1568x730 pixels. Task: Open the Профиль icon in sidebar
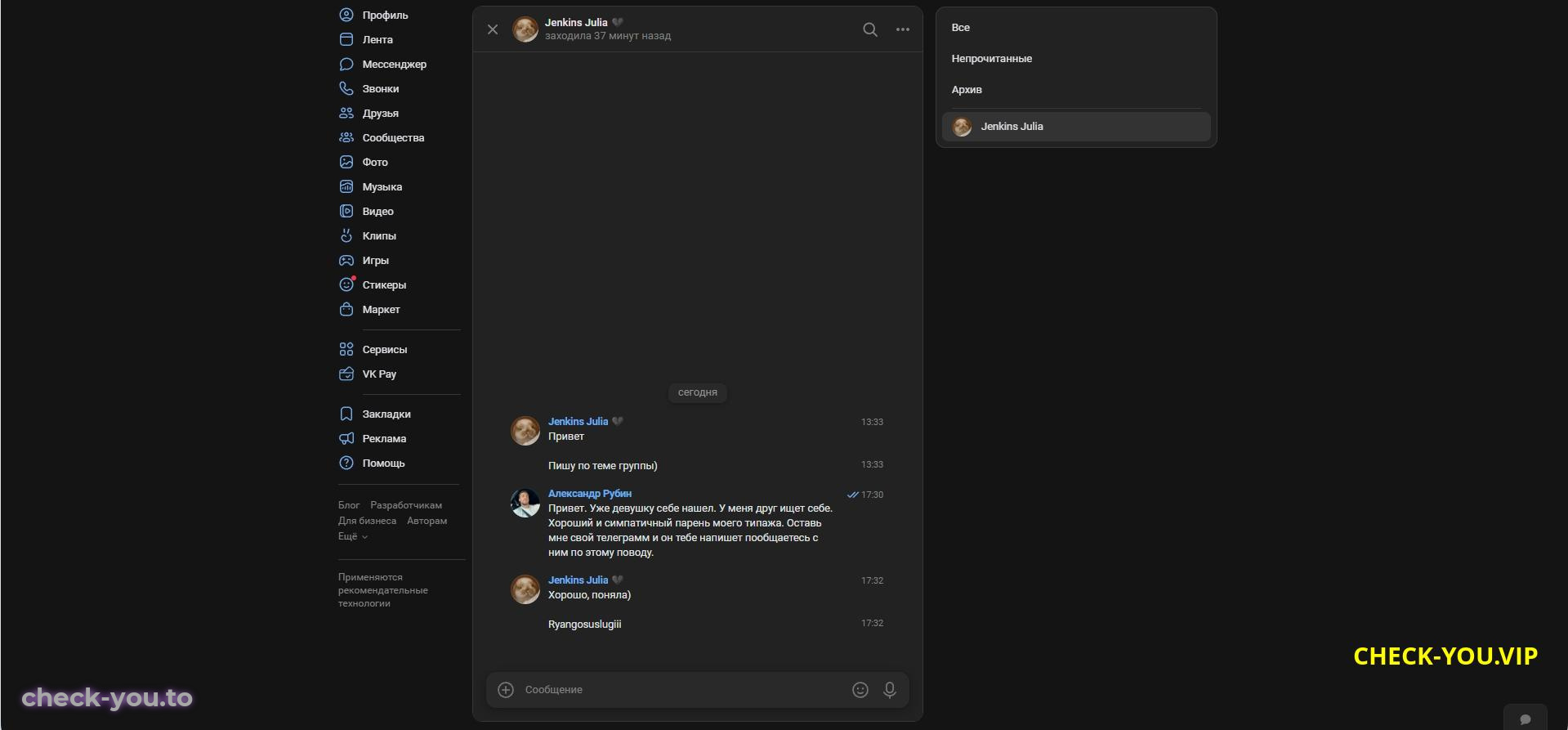[346, 15]
